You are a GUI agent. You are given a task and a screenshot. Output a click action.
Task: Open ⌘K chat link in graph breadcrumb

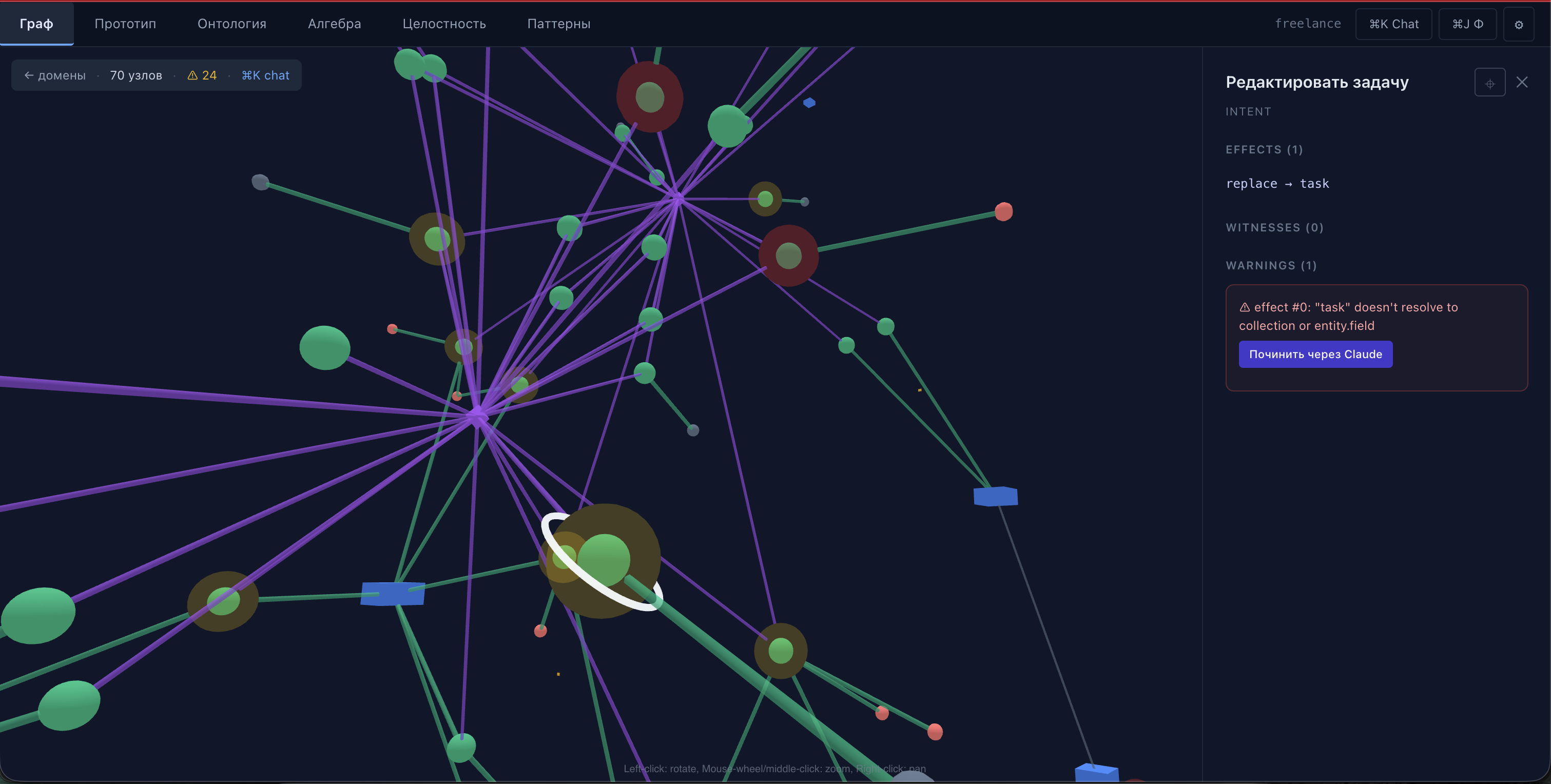(x=265, y=76)
